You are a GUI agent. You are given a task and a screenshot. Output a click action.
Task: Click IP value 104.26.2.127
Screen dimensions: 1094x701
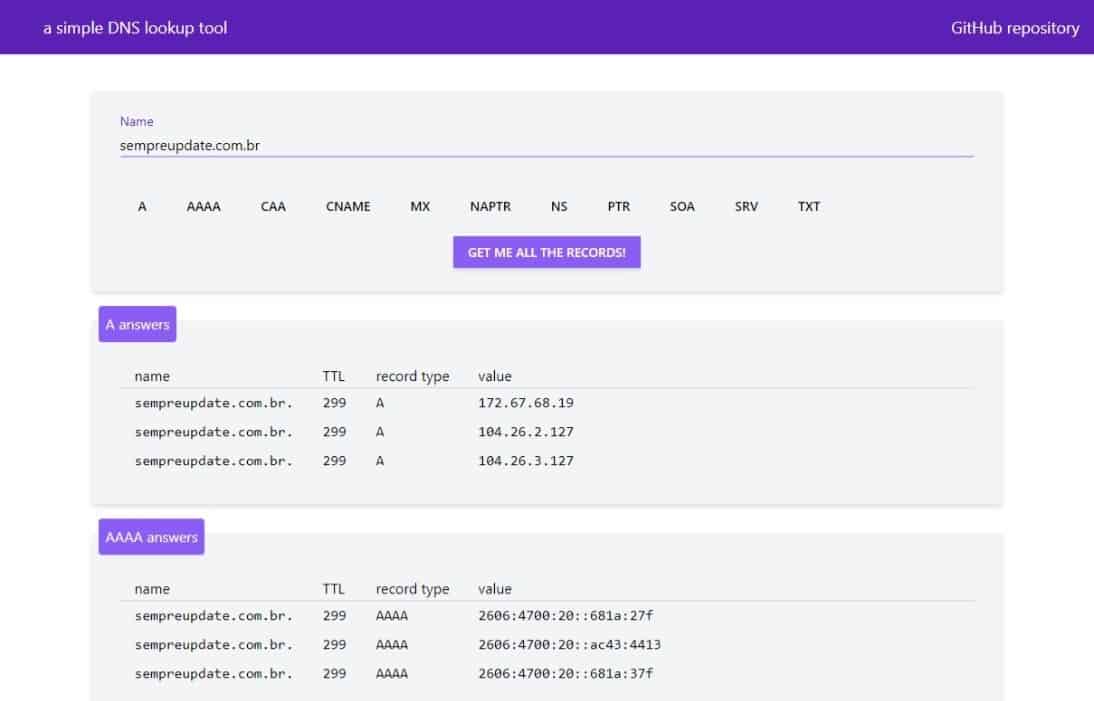coord(526,432)
